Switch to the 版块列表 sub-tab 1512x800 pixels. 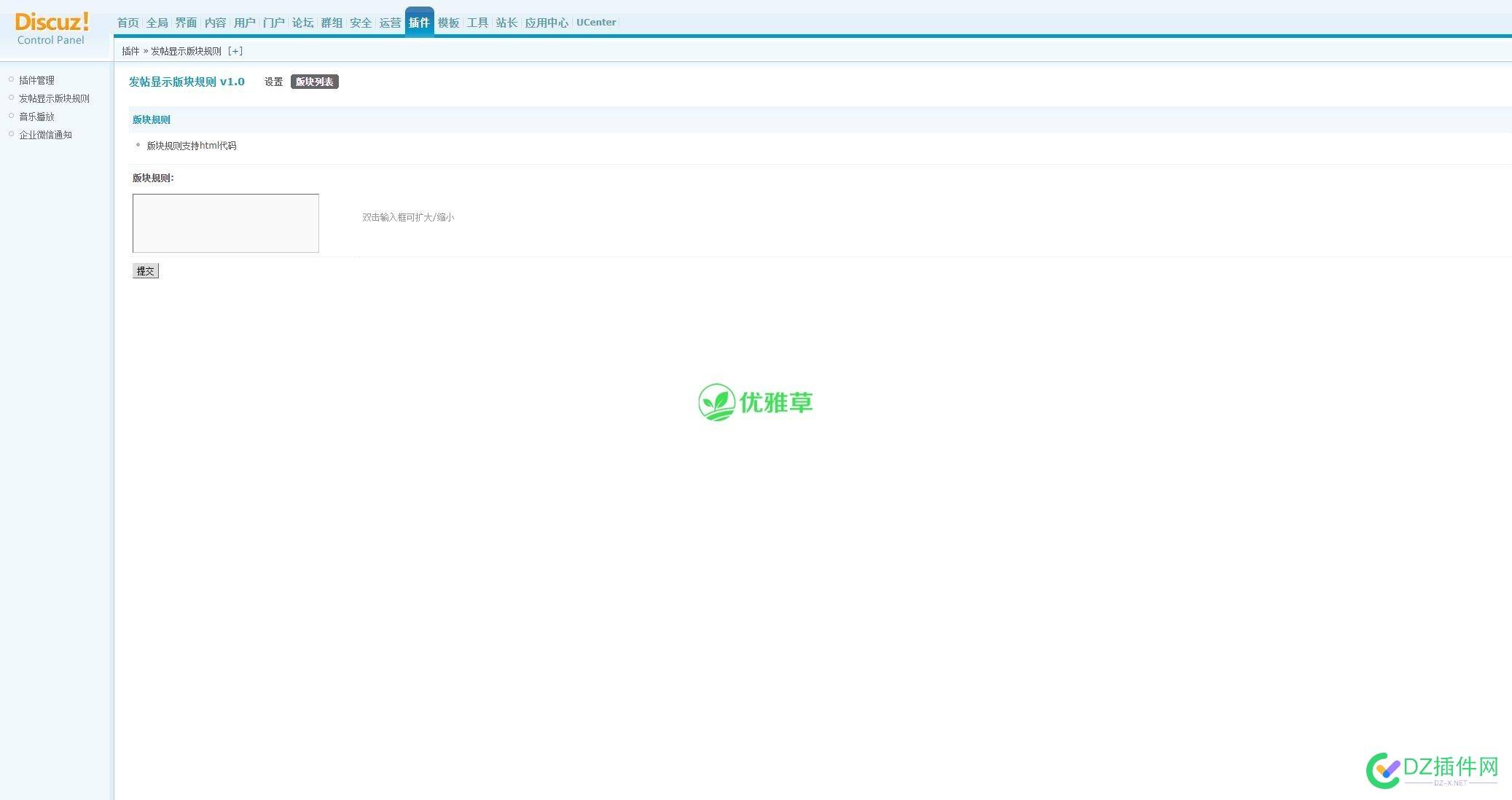pos(314,82)
